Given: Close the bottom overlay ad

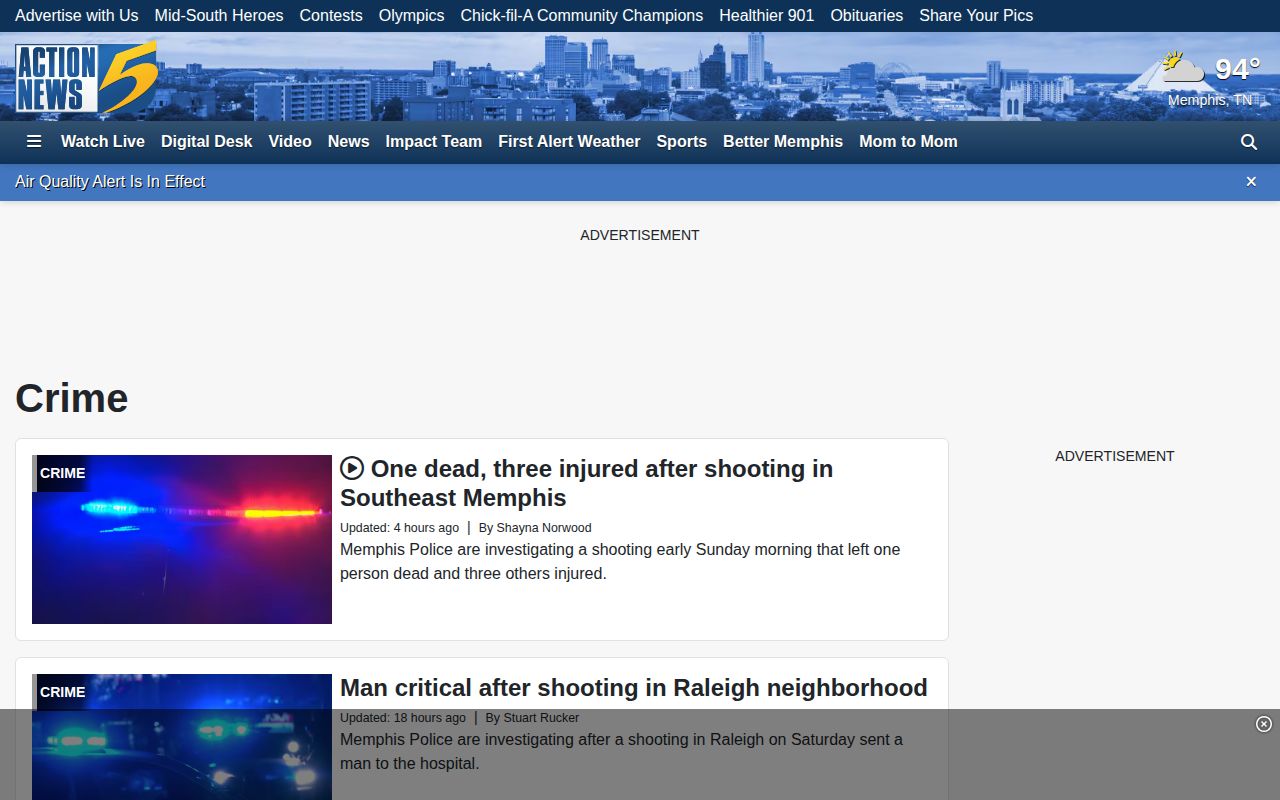Looking at the screenshot, I should [x=1264, y=724].
